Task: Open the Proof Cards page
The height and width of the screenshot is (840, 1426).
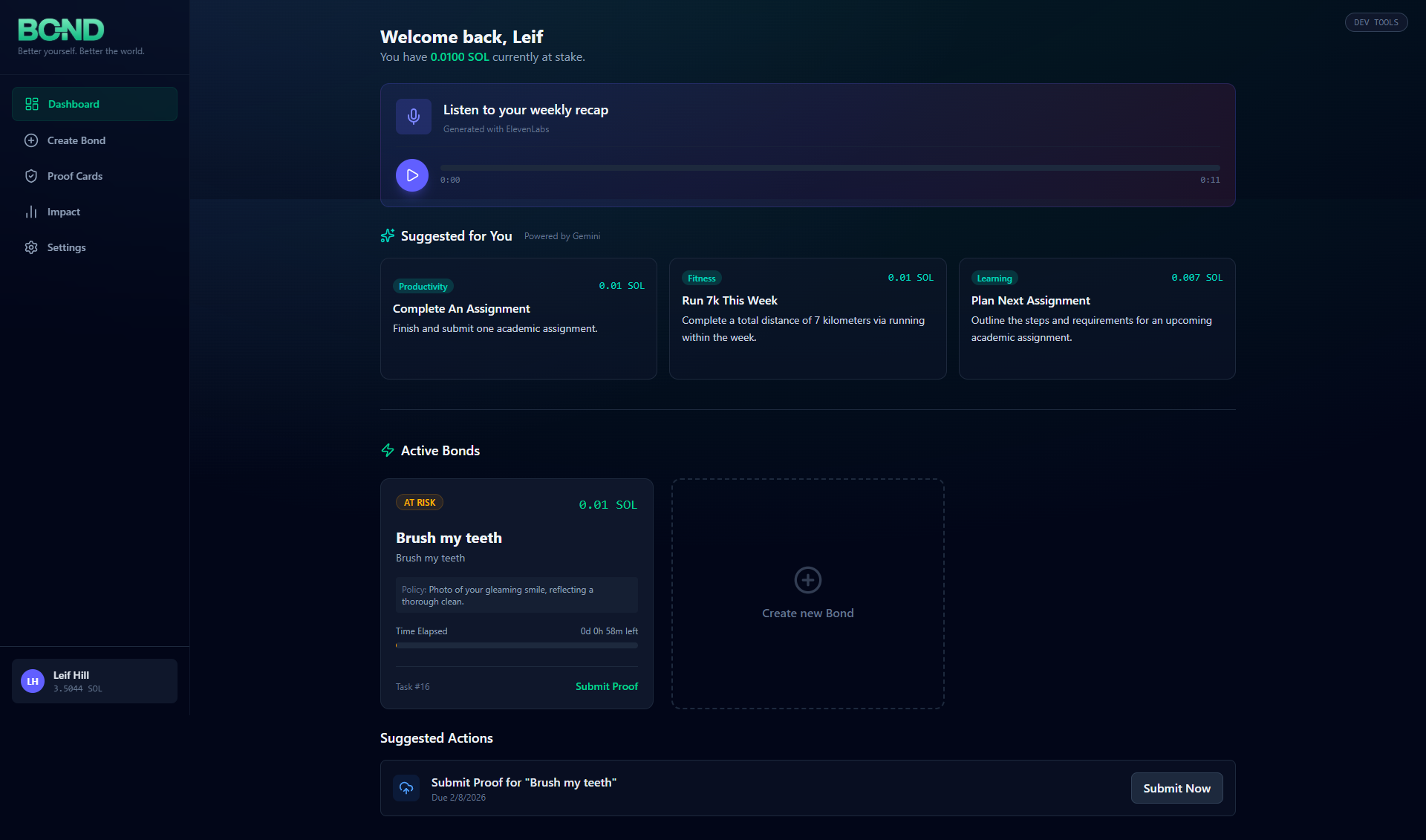Action: tap(74, 176)
